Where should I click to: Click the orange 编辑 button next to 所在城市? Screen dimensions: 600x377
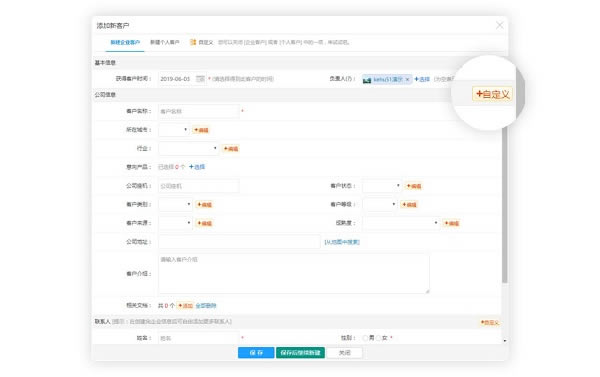[x=202, y=130]
